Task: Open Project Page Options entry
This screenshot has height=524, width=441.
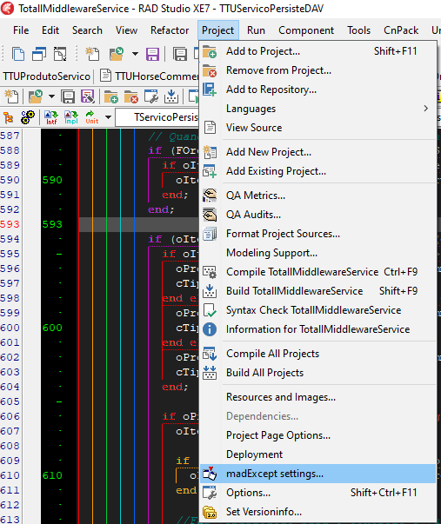Action: (318, 435)
